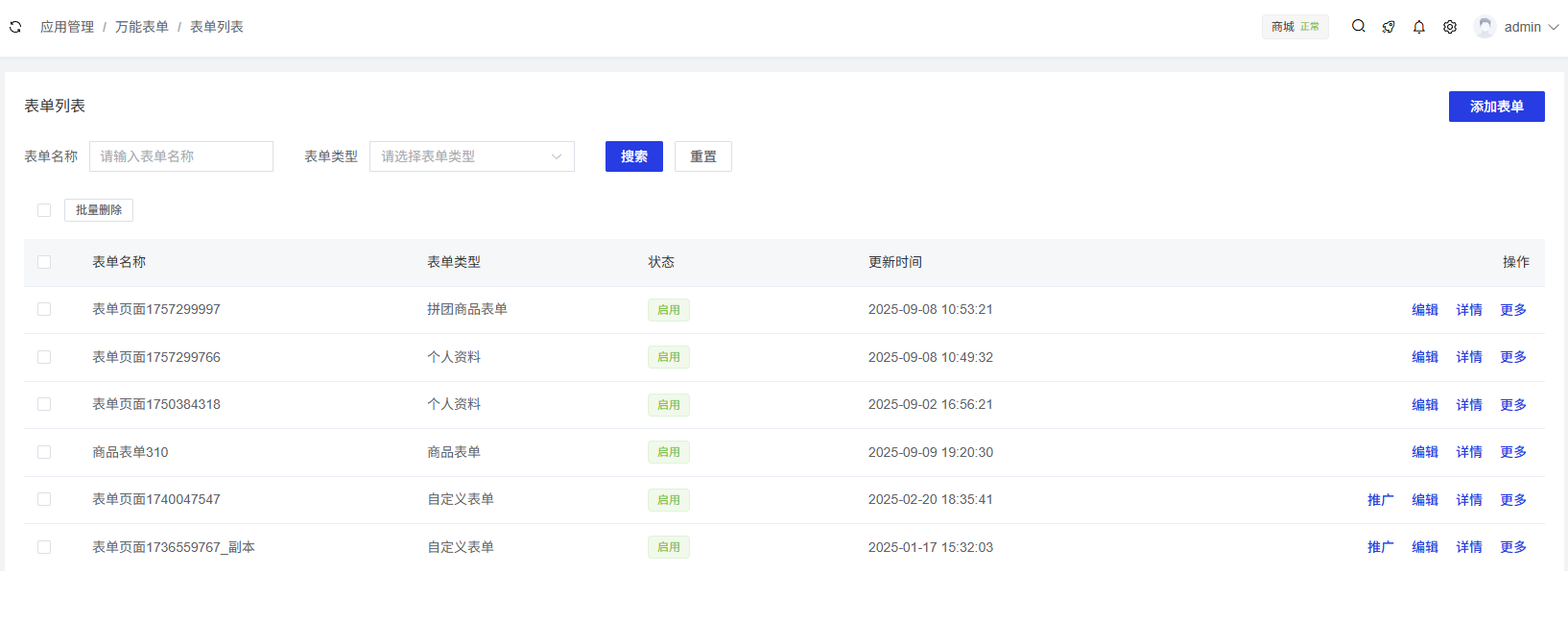Screen dimensions: 1568x622
Task: Click the 添加表单 button
Action: pos(1496,107)
